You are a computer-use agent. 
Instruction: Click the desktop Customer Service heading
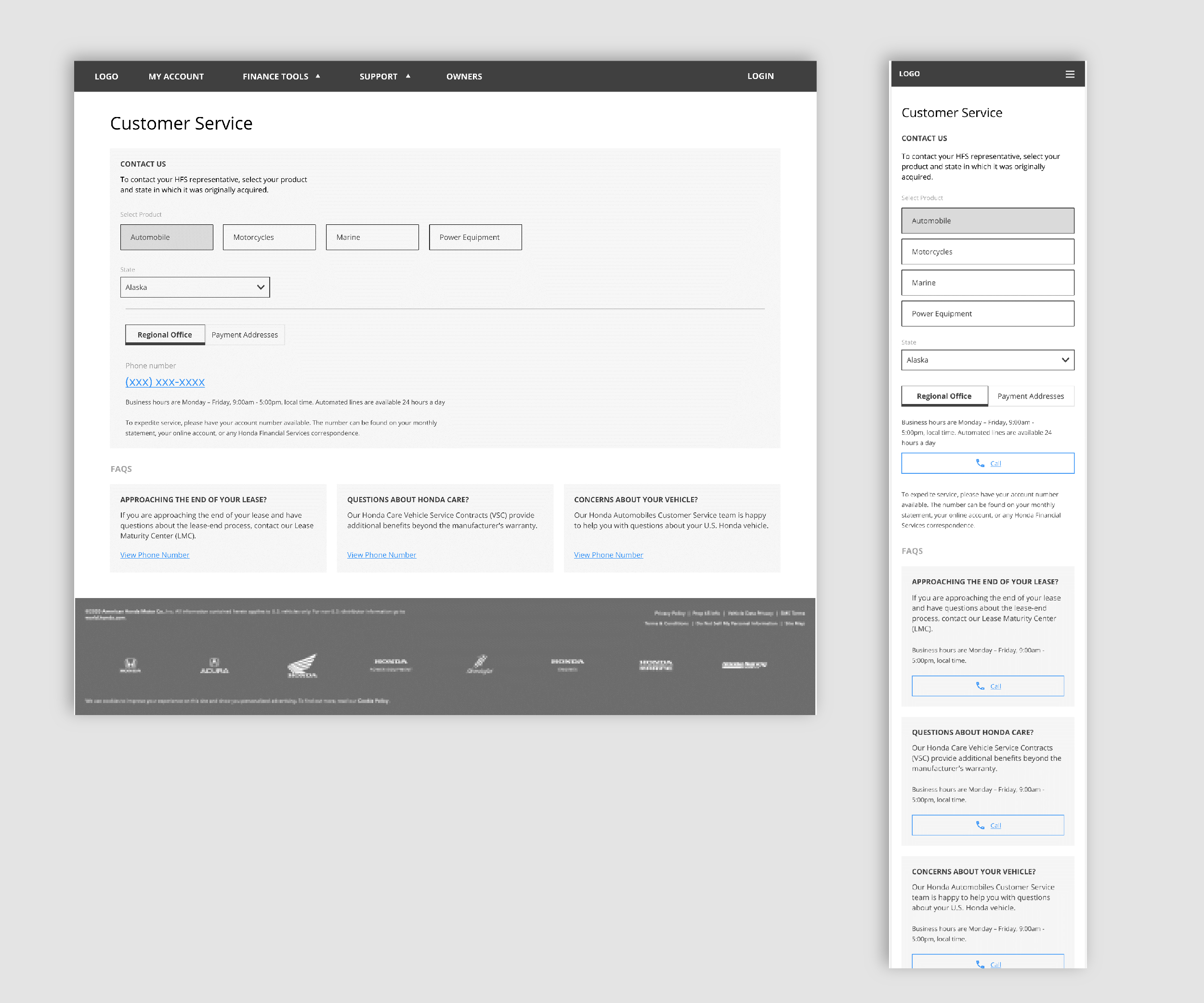point(181,123)
